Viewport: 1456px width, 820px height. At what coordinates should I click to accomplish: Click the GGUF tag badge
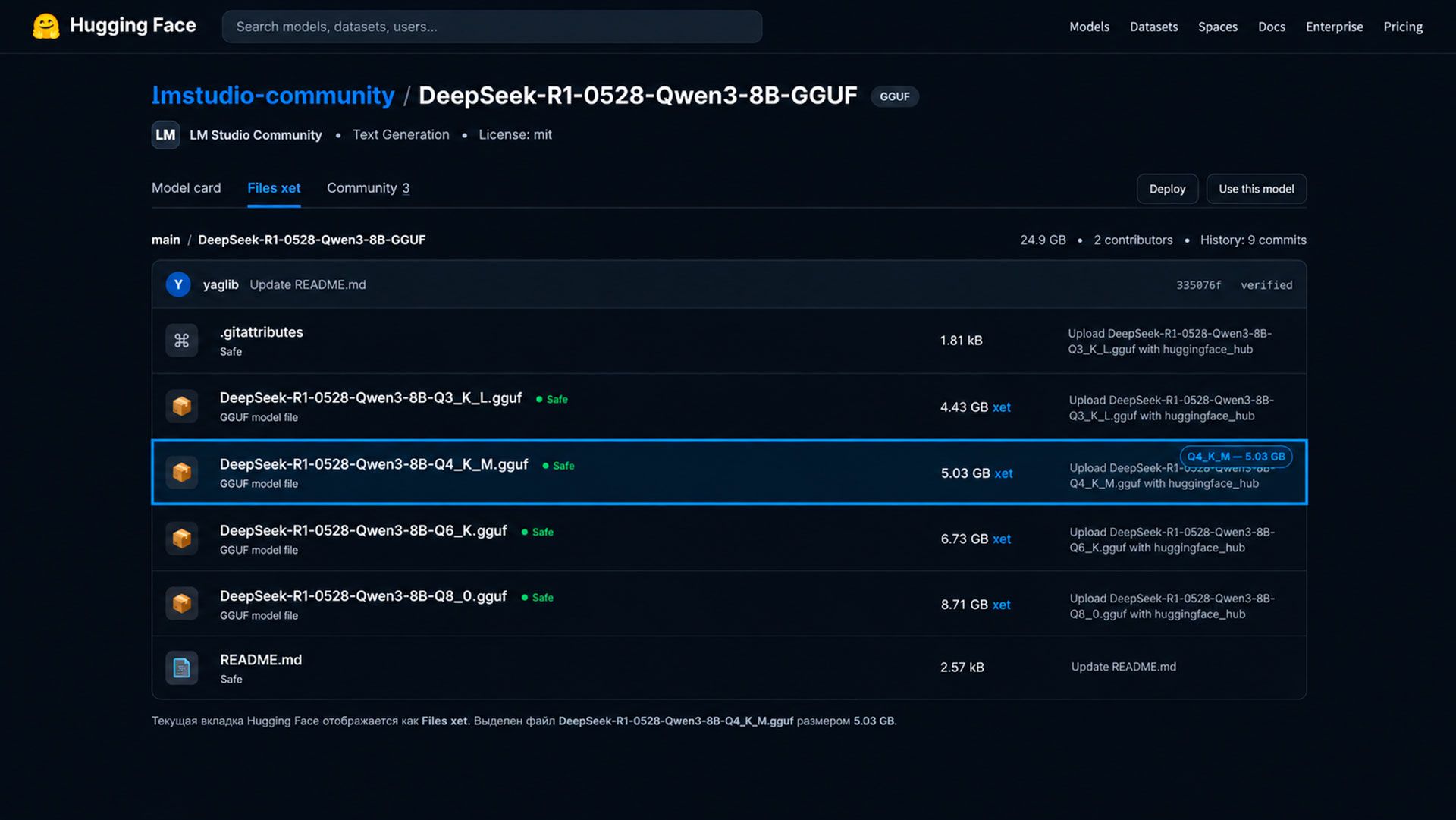895,96
